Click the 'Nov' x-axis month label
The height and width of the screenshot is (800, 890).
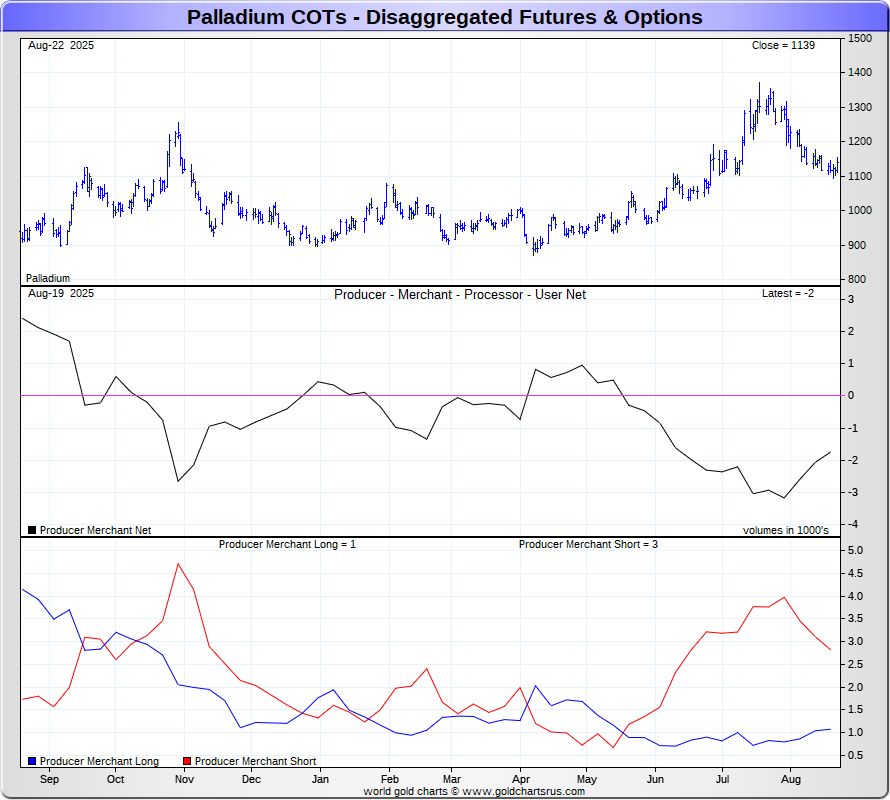pos(184,779)
